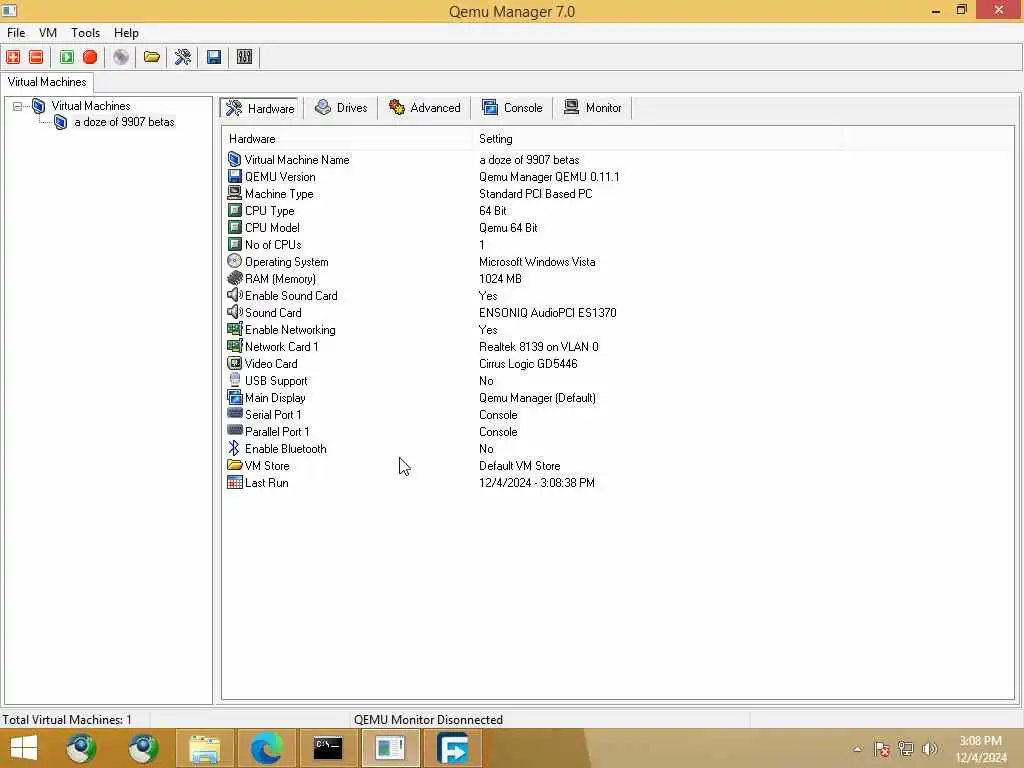Select the Virtual Machines root tree item
Image resolution: width=1024 pixels, height=768 pixels.
pyautogui.click(x=91, y=106)
